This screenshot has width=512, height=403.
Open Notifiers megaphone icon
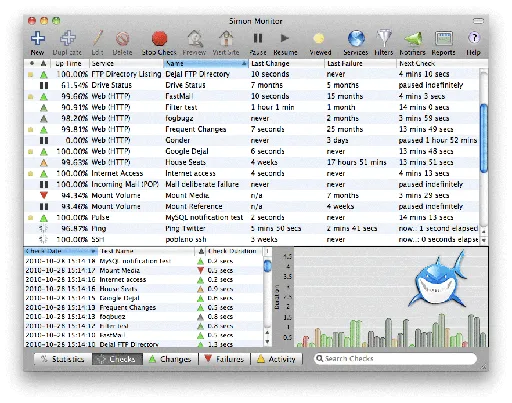pyautogui.click(x=413, y=39)
